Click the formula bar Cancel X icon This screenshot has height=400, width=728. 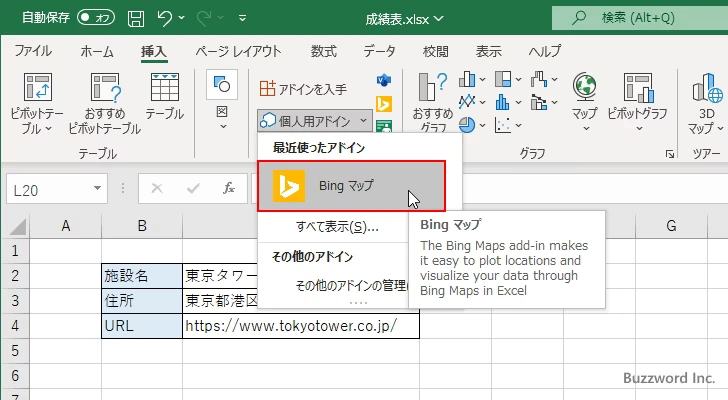pyautogui.click(x=157, y=188)
